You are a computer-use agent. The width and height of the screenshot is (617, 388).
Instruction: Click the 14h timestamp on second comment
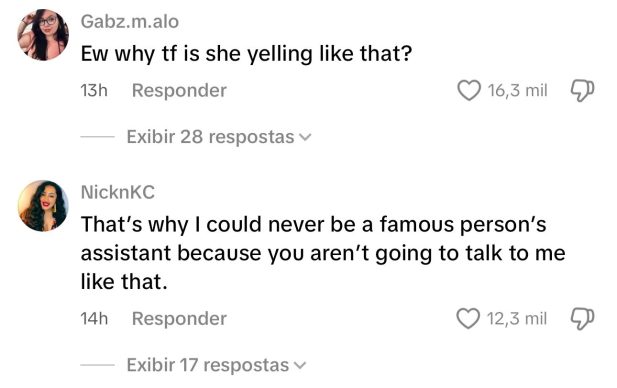pyautogui.click(x=94, y=318)
